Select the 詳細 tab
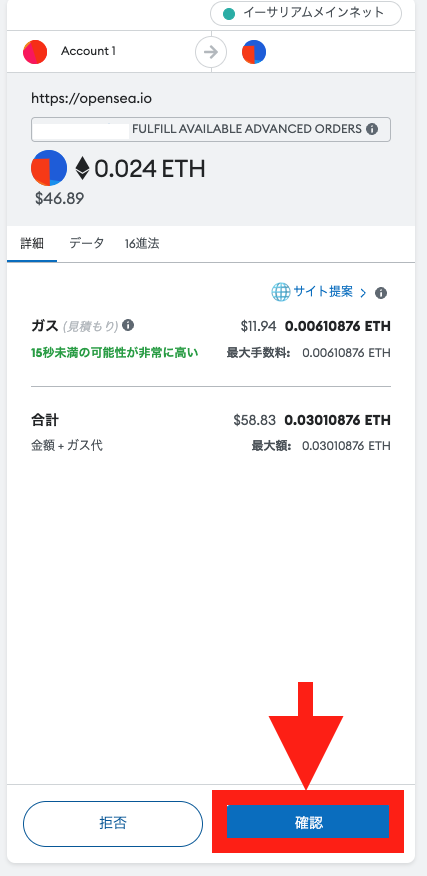Screen dimensions: 427x876 pyautogui.click(x=32, y=244)
